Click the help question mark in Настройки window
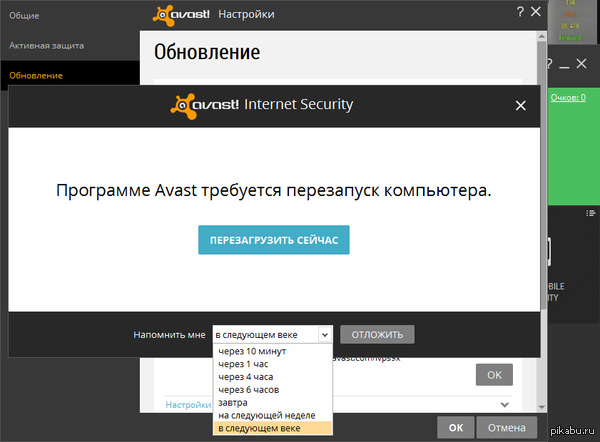The width and height of the screenshot is (600, 442). pos(519,14)
